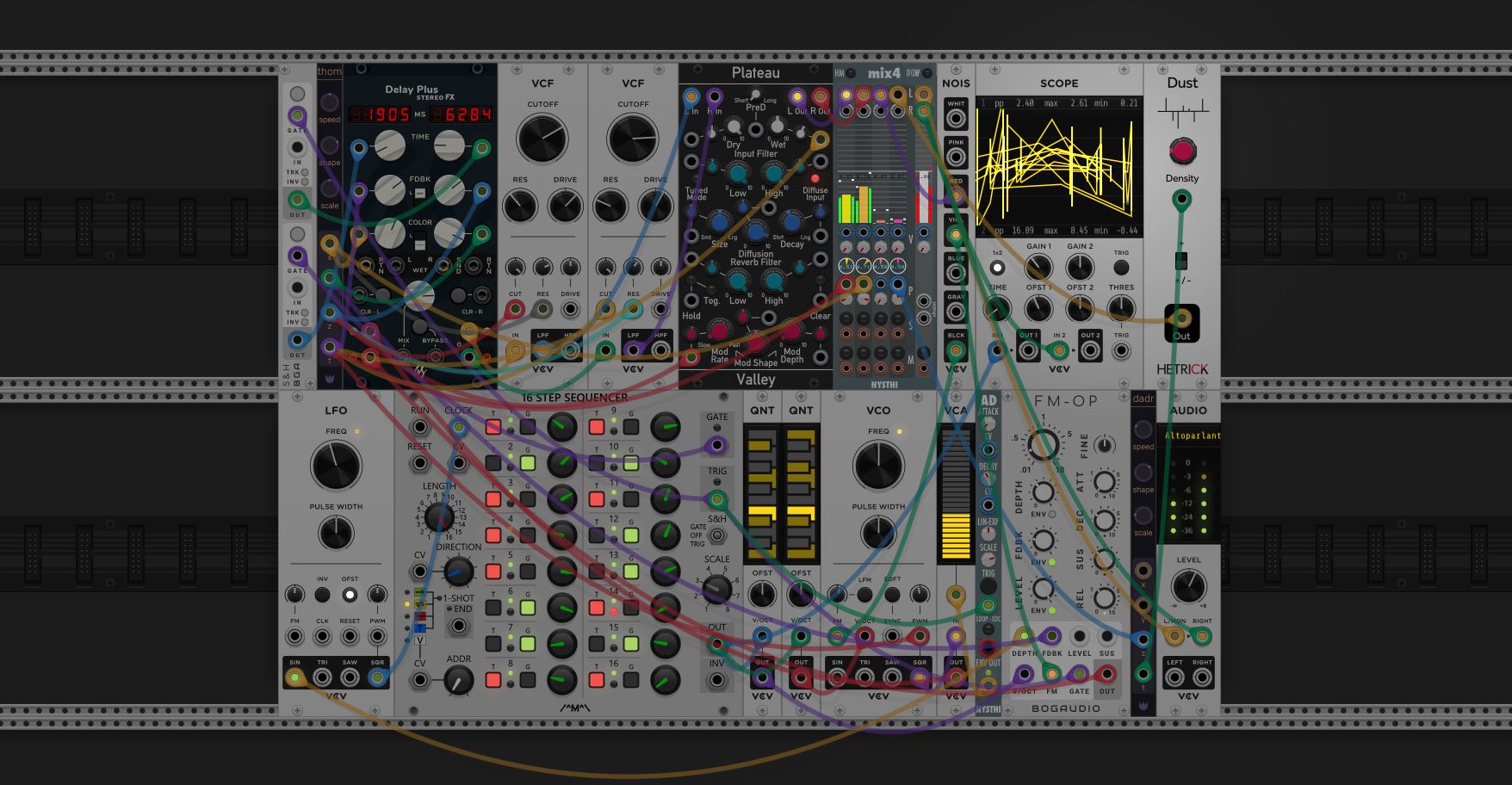Click the NOIS PINK output jack
Screen dimensions: 1512x785
point(956,158)
